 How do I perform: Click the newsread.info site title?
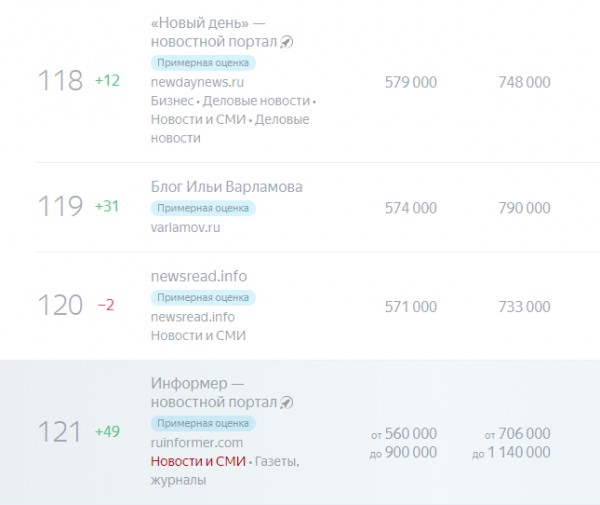pos(199,276)
